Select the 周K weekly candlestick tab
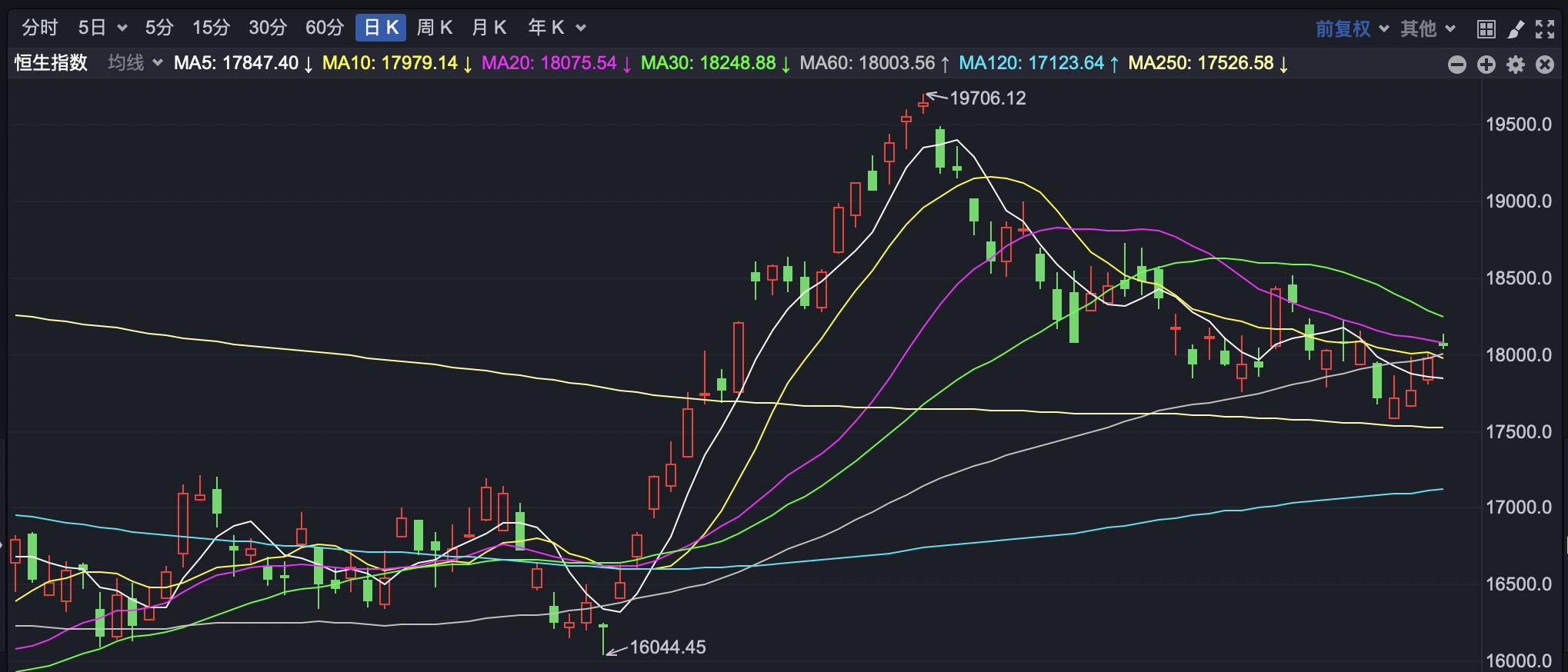 [x=435, y=28]
